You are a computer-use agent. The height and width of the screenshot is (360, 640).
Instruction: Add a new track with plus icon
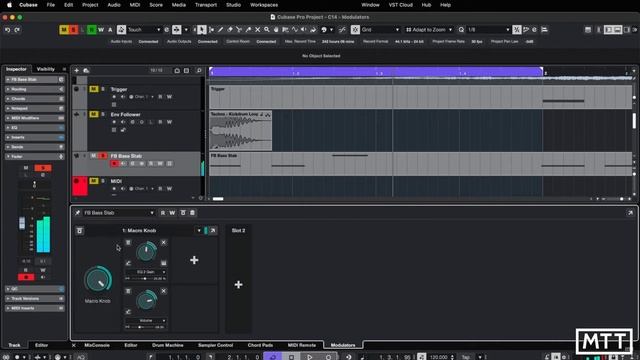(x=76, y=71)
